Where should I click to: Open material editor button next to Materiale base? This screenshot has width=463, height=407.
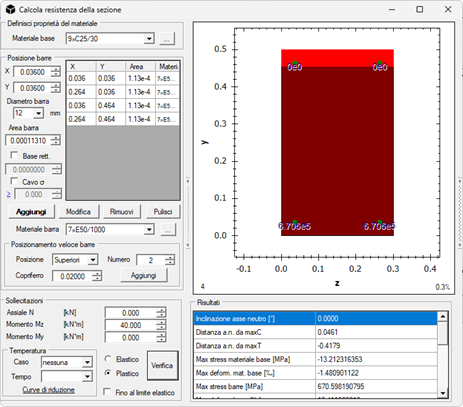point(167,39)
